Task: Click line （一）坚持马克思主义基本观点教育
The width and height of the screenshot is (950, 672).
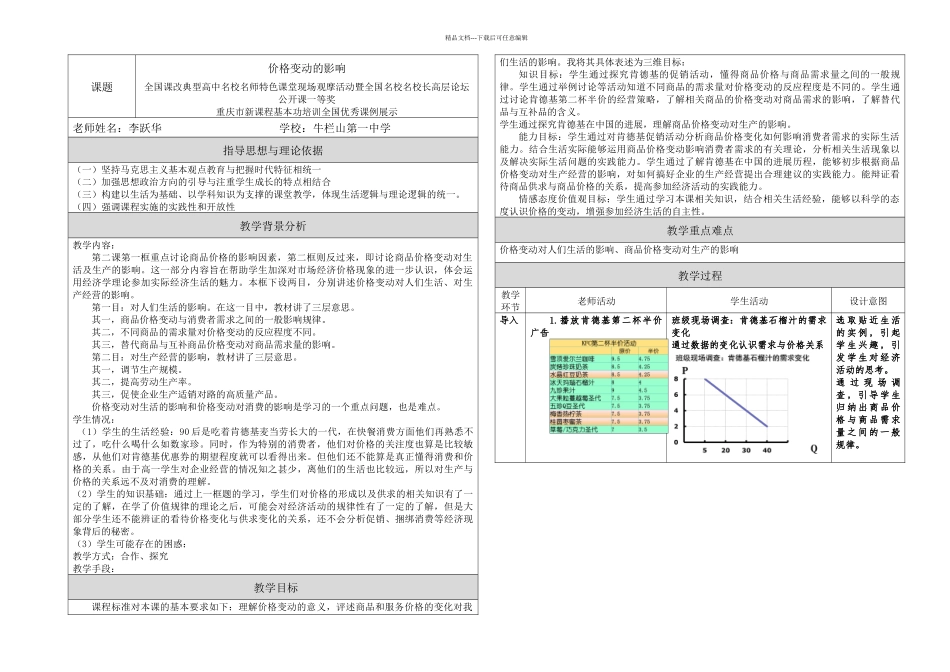Action: coord(198,169)
